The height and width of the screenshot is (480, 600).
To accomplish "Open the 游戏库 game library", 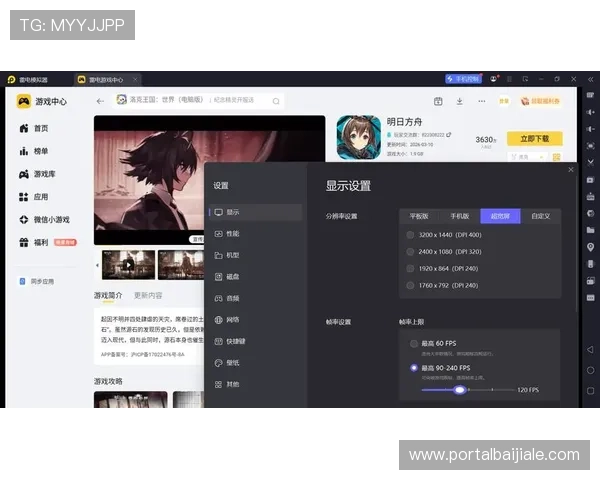I will [x=37, y=174].
